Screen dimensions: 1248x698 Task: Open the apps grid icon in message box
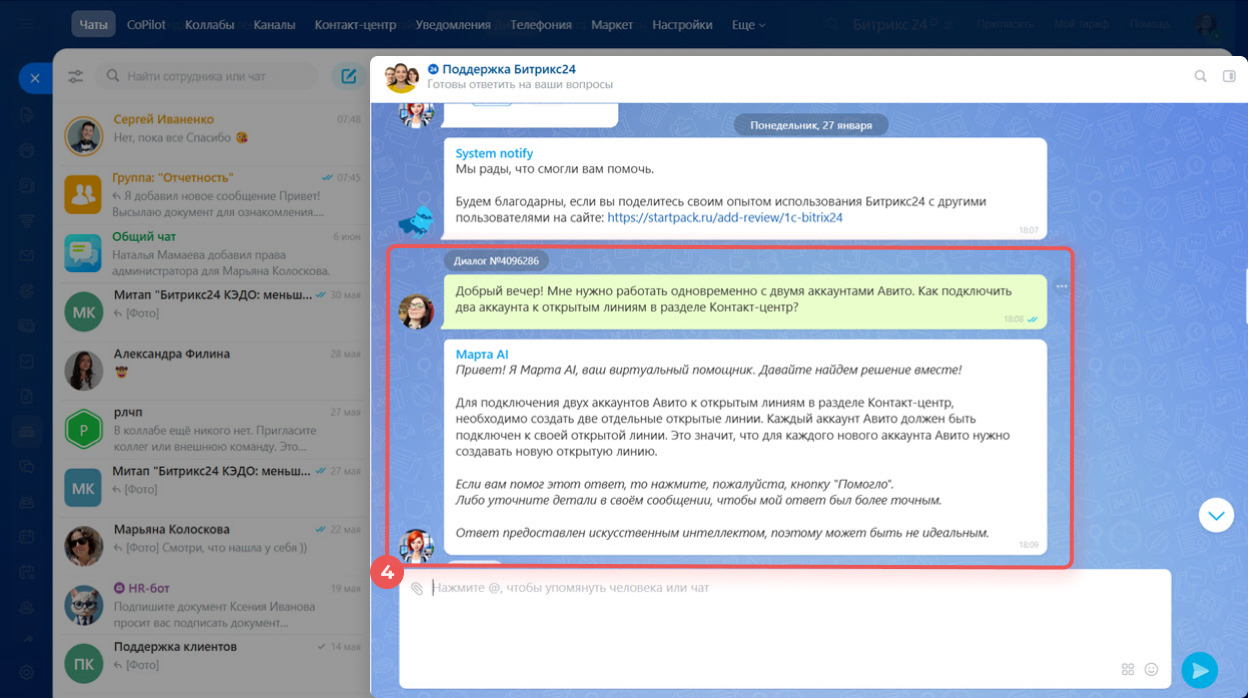click(x=1128, y=669)
